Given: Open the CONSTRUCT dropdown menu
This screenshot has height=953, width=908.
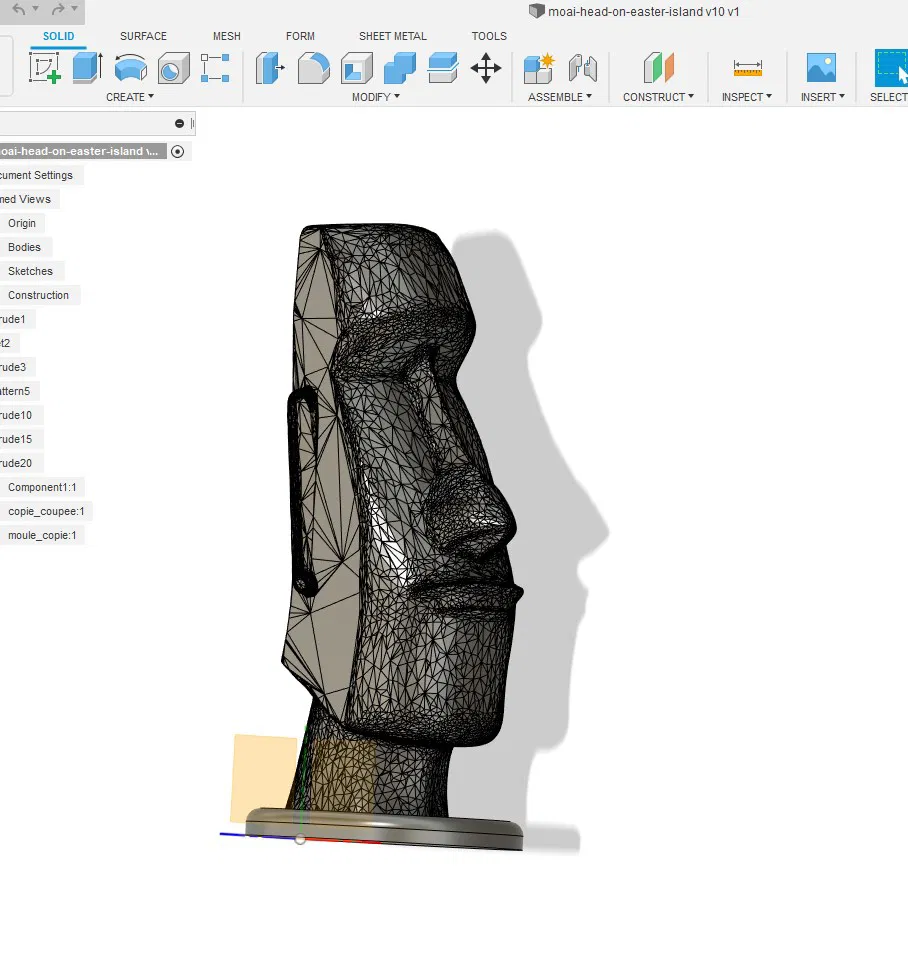Looking at the screenshot, I should (658, 97).
